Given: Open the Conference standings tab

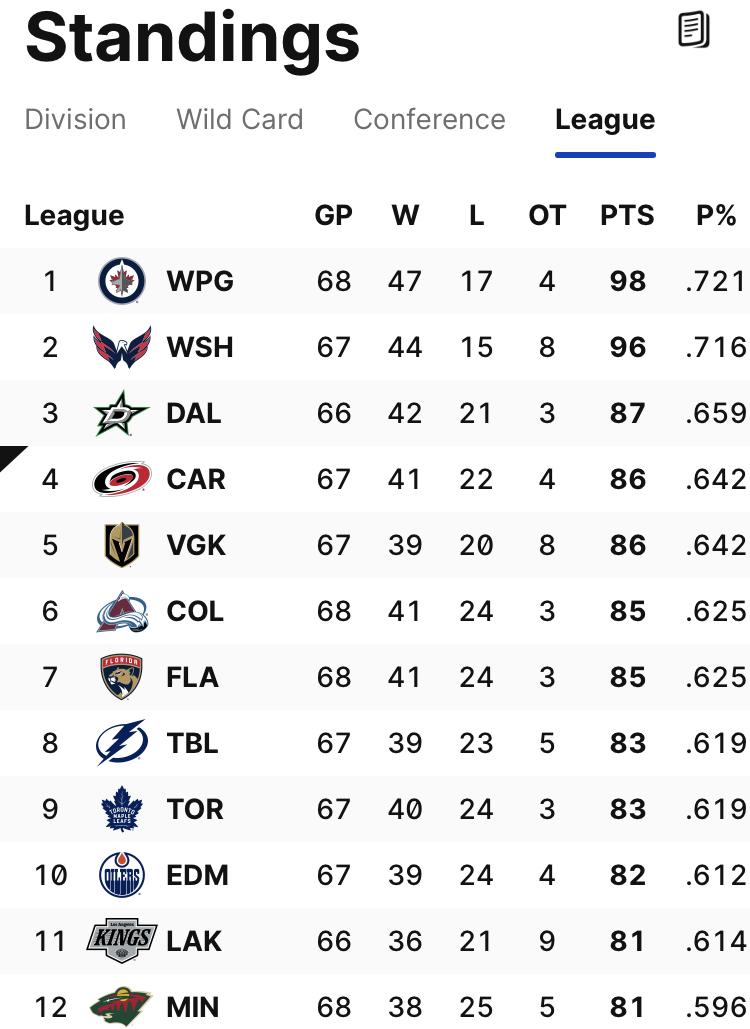Looking at the screenshot, I should (430, 119).
